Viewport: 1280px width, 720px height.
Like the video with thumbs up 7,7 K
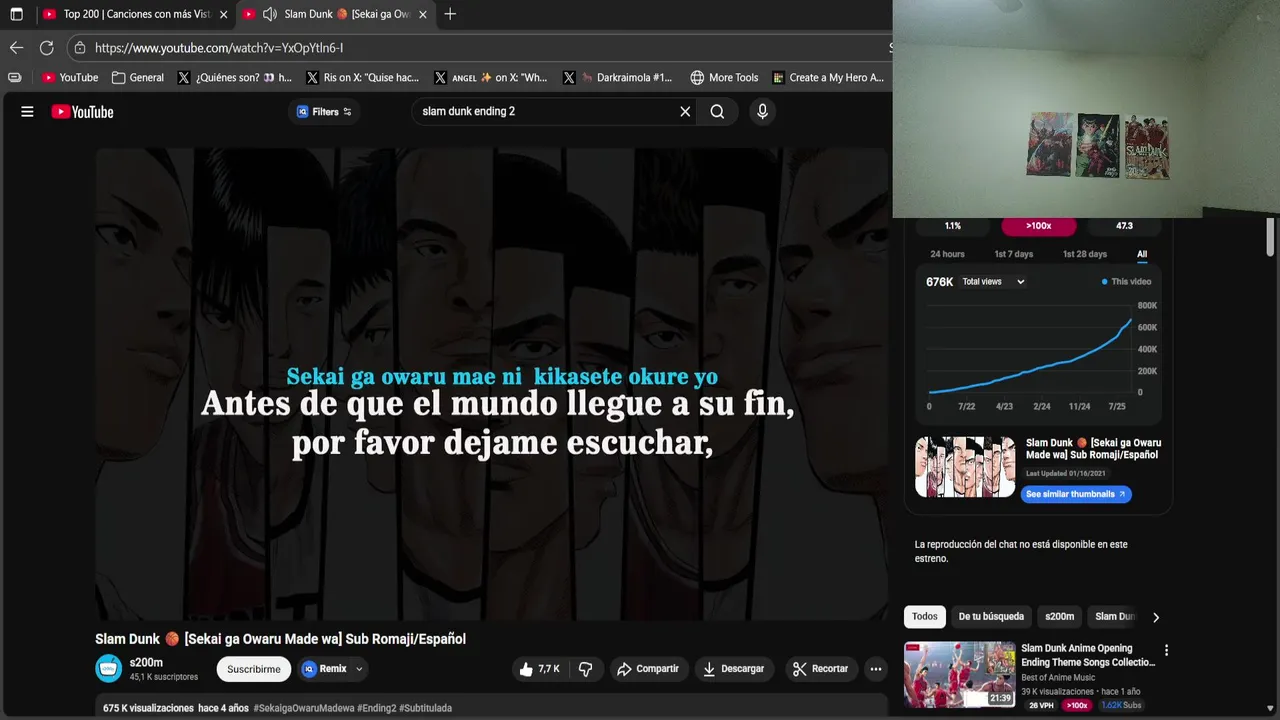540,669
